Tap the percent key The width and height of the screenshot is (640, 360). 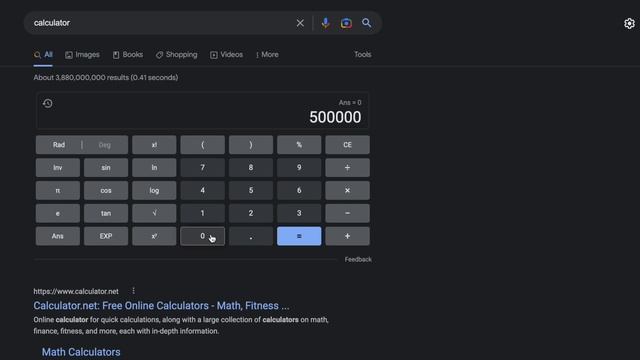299,145
